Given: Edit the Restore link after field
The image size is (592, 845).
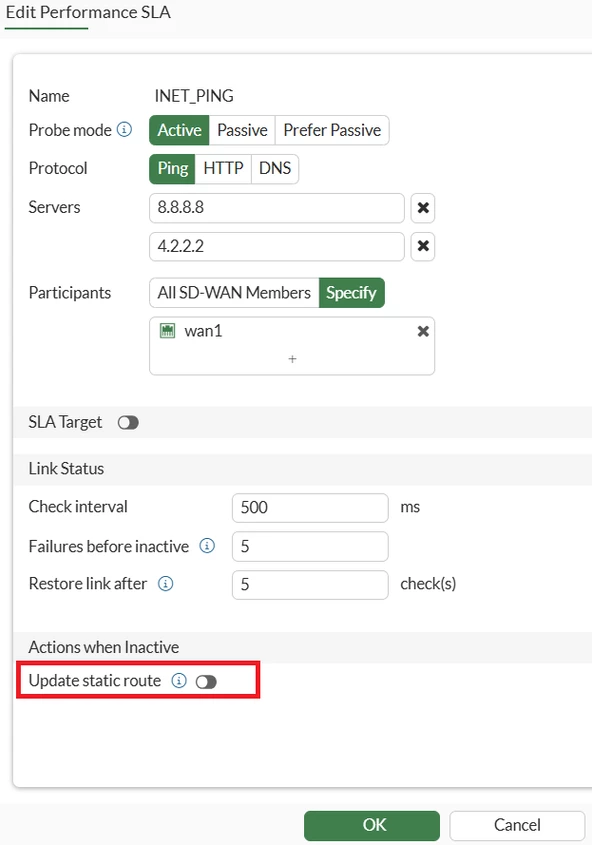Looking at the screenshot, I should (x=310, y=585).
